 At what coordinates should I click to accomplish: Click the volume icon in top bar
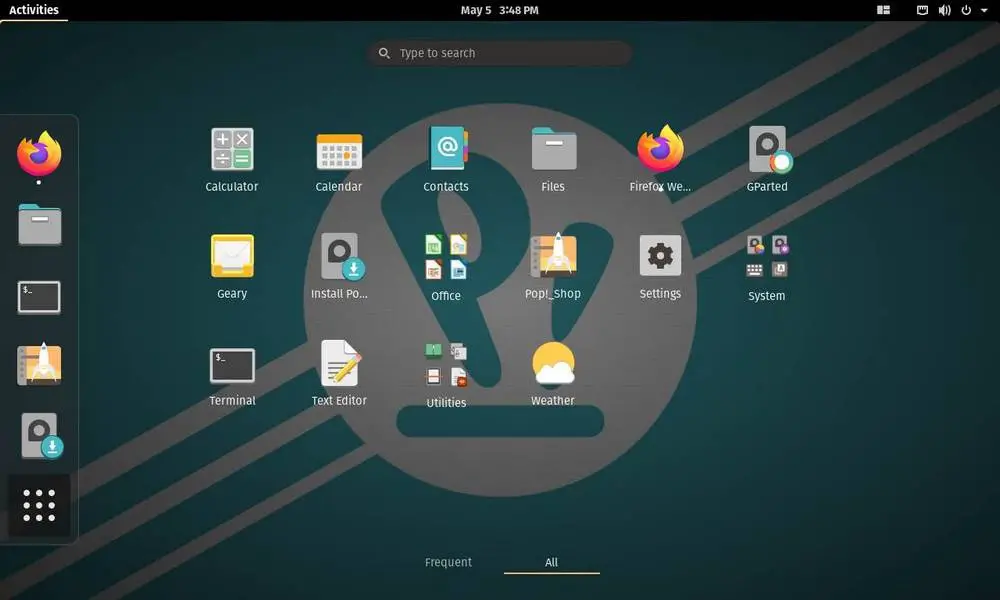point(945,10)
